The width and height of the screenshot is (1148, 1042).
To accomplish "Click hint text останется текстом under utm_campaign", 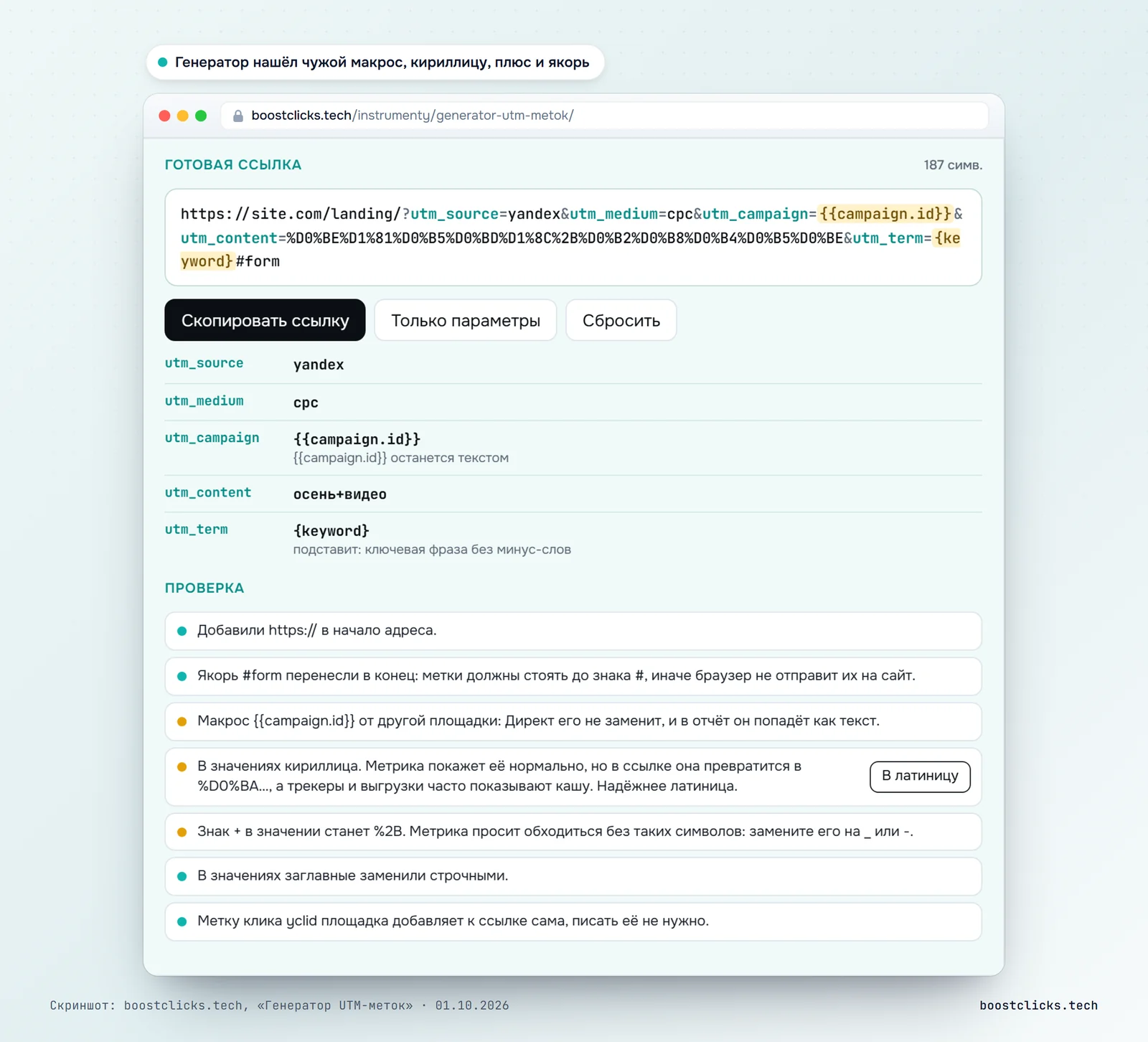I will 401,458.
